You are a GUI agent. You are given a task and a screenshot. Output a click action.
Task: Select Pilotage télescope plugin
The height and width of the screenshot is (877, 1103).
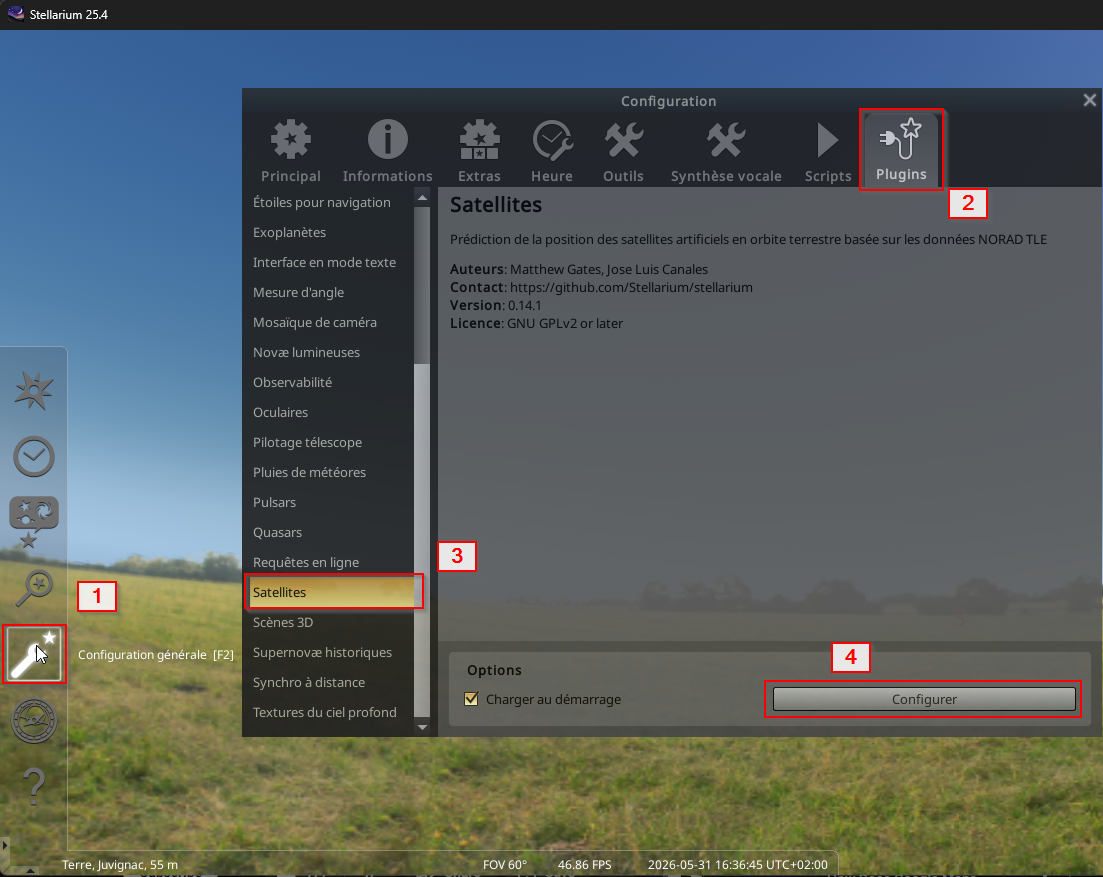329,442
